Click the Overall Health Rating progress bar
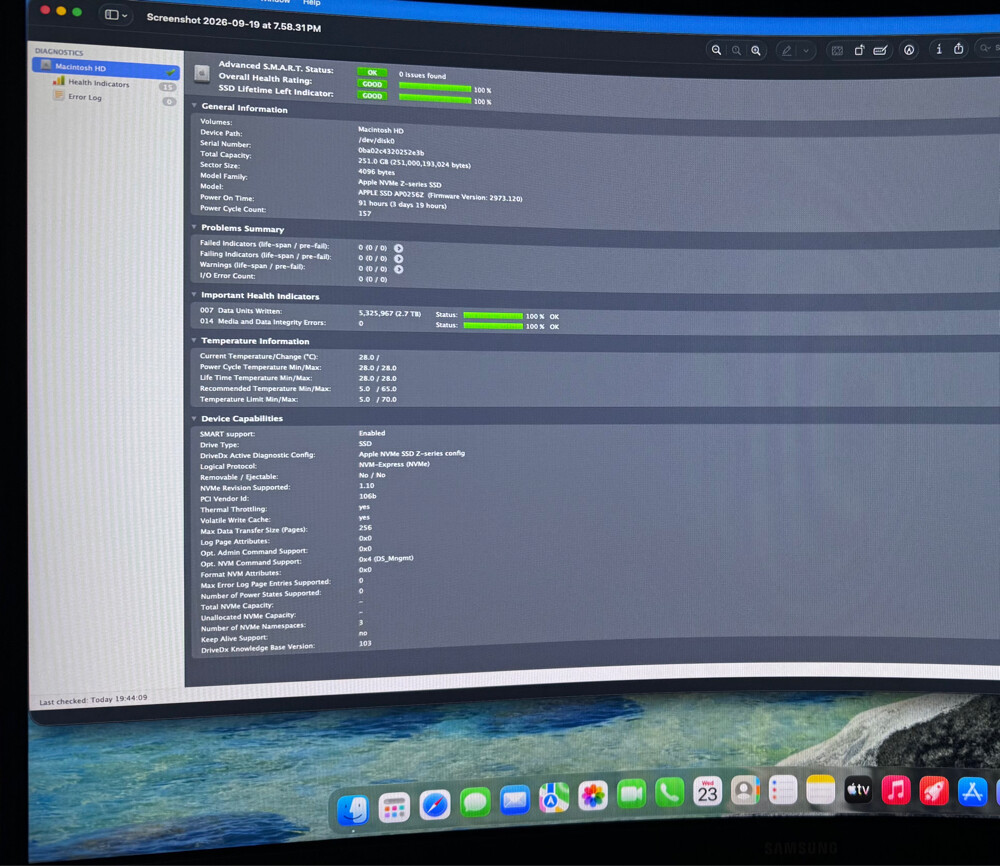 (435, 88)
